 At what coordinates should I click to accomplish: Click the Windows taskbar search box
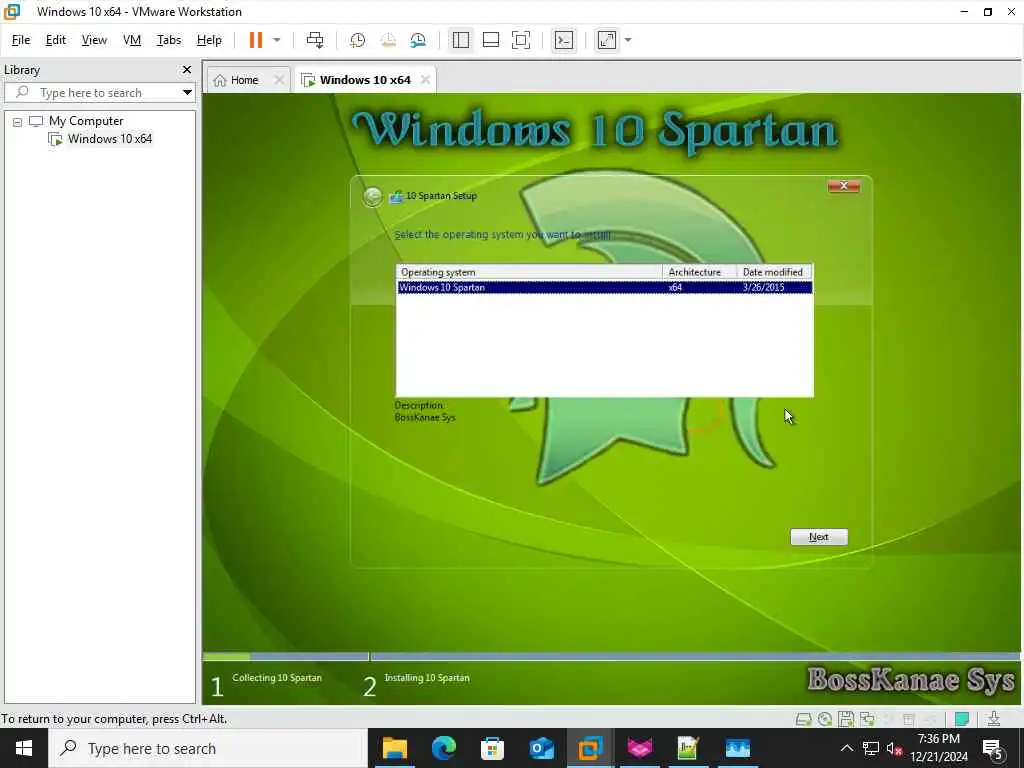(208, 748)
